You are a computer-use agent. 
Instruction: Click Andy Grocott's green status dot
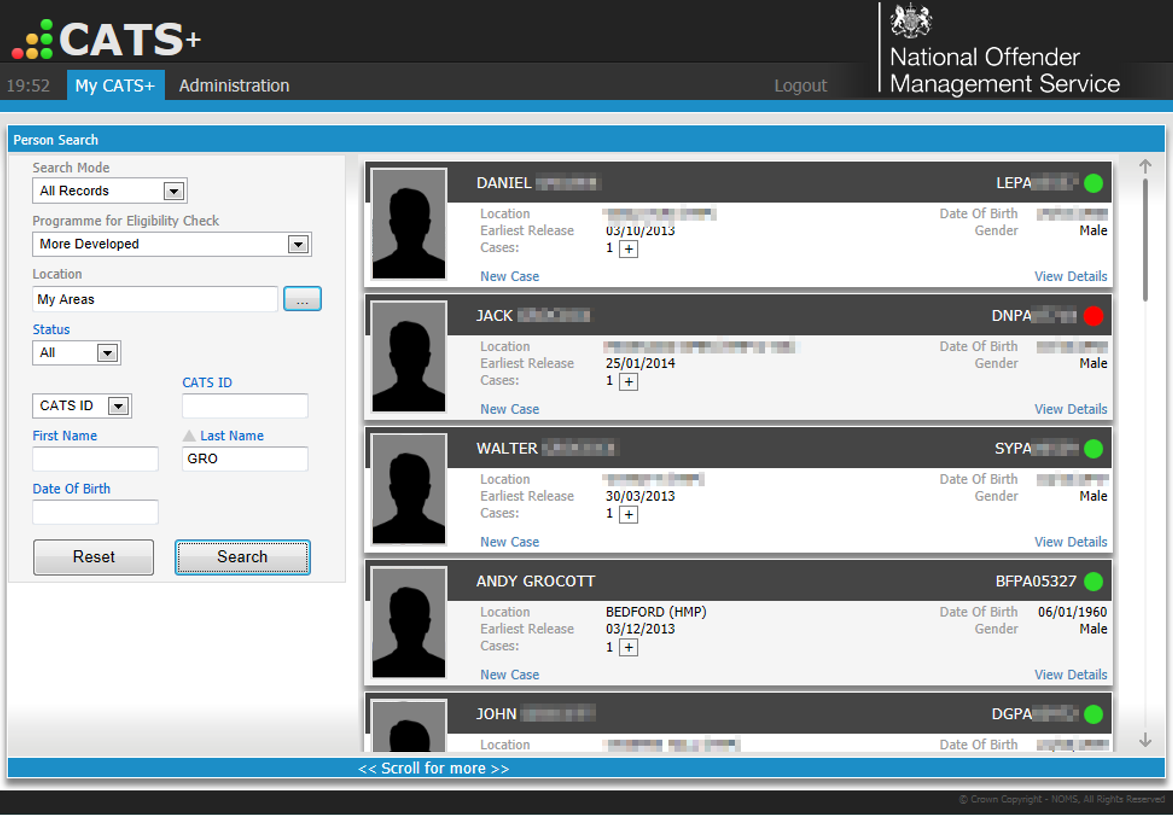(1093, 581)
